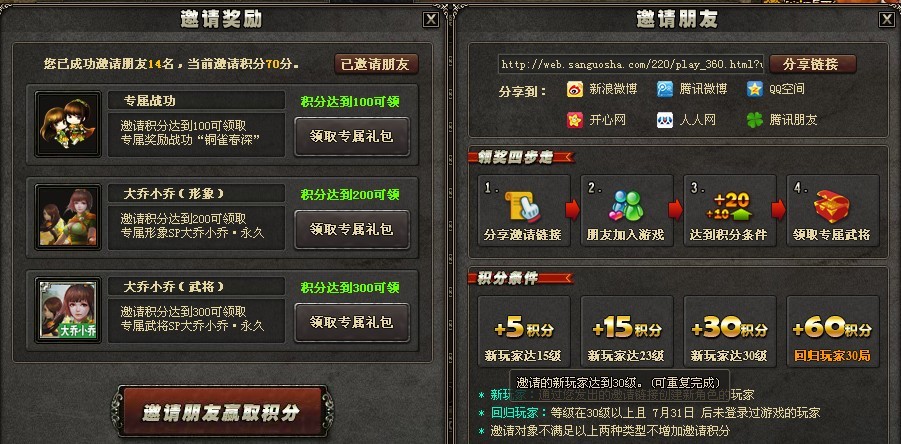This screenshot has width=901, height=444.
Task: Select the invite link URL field
Action: (632, 64)
